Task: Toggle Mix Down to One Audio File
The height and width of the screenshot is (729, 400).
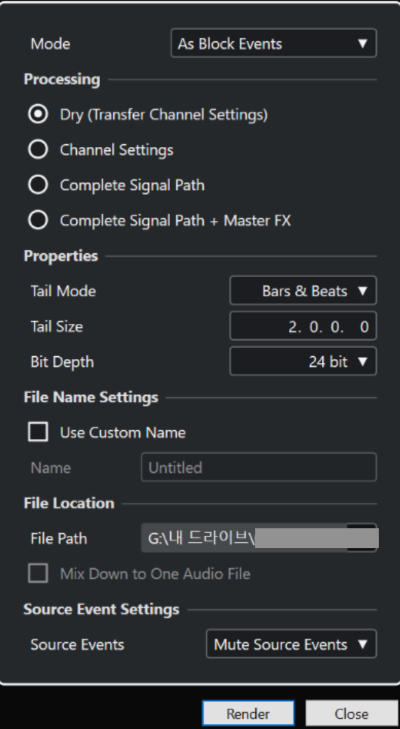Action: pyautogui.click(x=38, y=573)
